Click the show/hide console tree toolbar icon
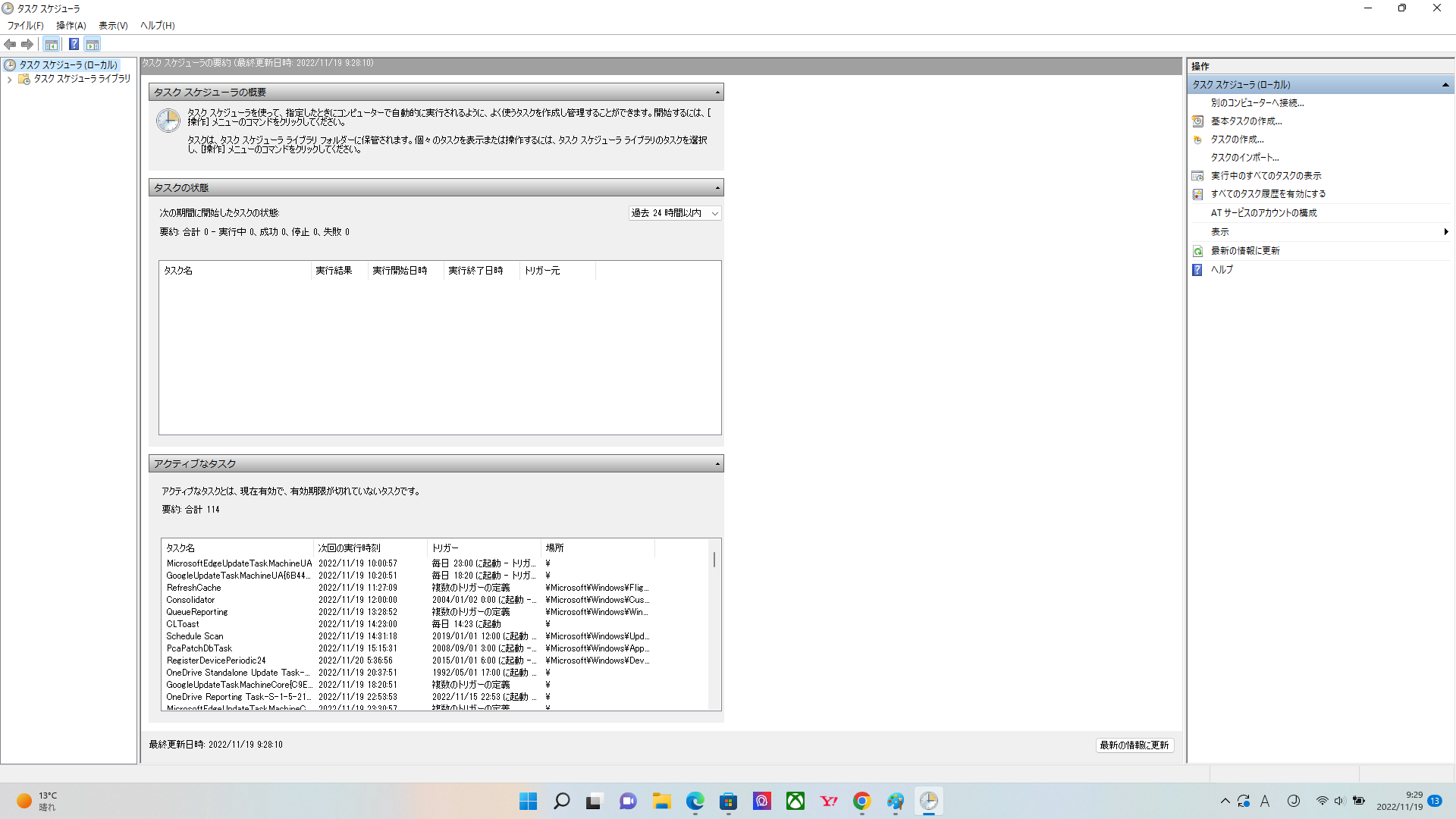The width and height of the screenshot is (1456, 819). point(51,44)
